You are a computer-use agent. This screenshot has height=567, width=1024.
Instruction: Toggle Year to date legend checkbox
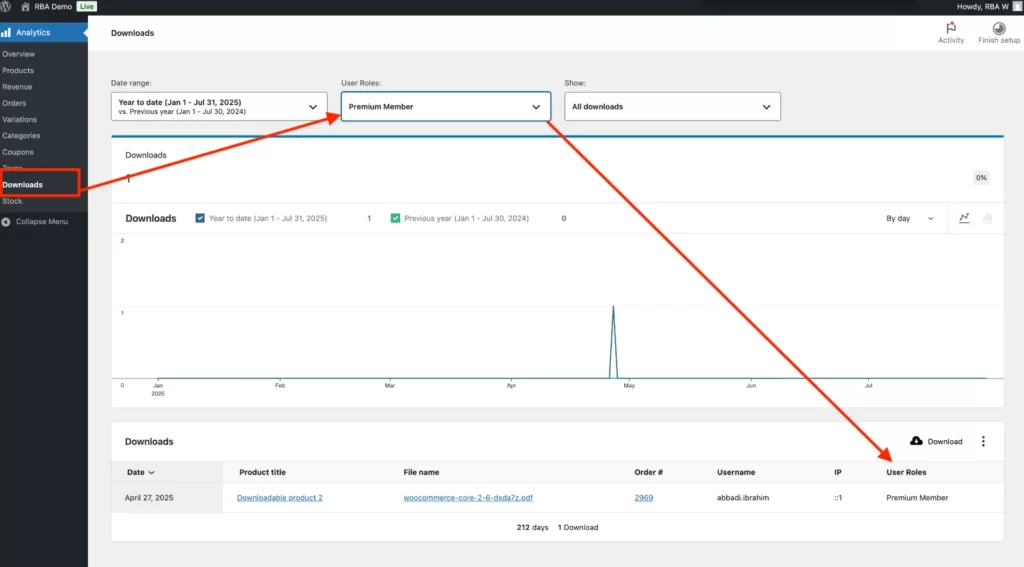200,218
